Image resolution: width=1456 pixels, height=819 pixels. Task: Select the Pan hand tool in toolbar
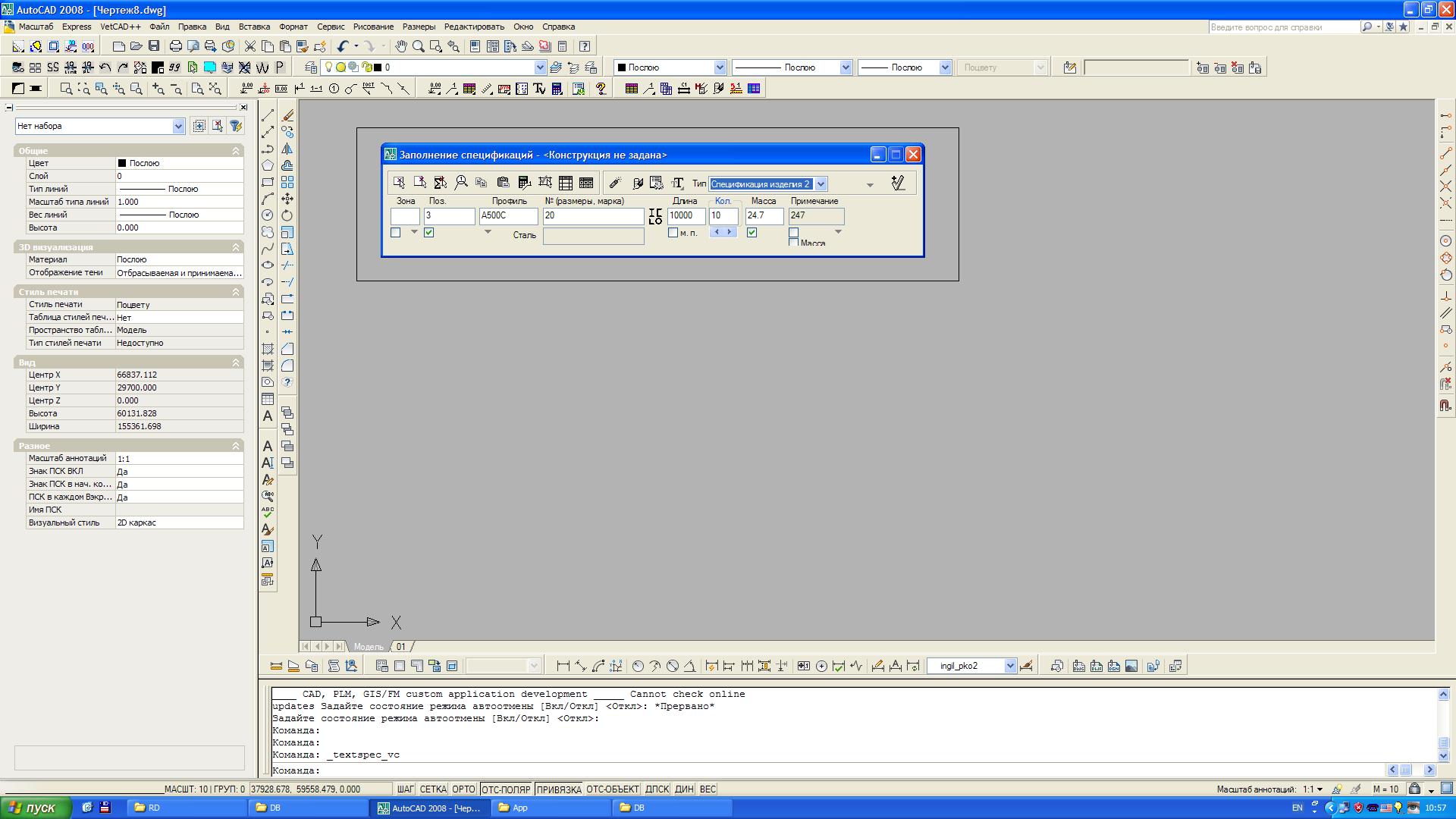pos(400,46)
